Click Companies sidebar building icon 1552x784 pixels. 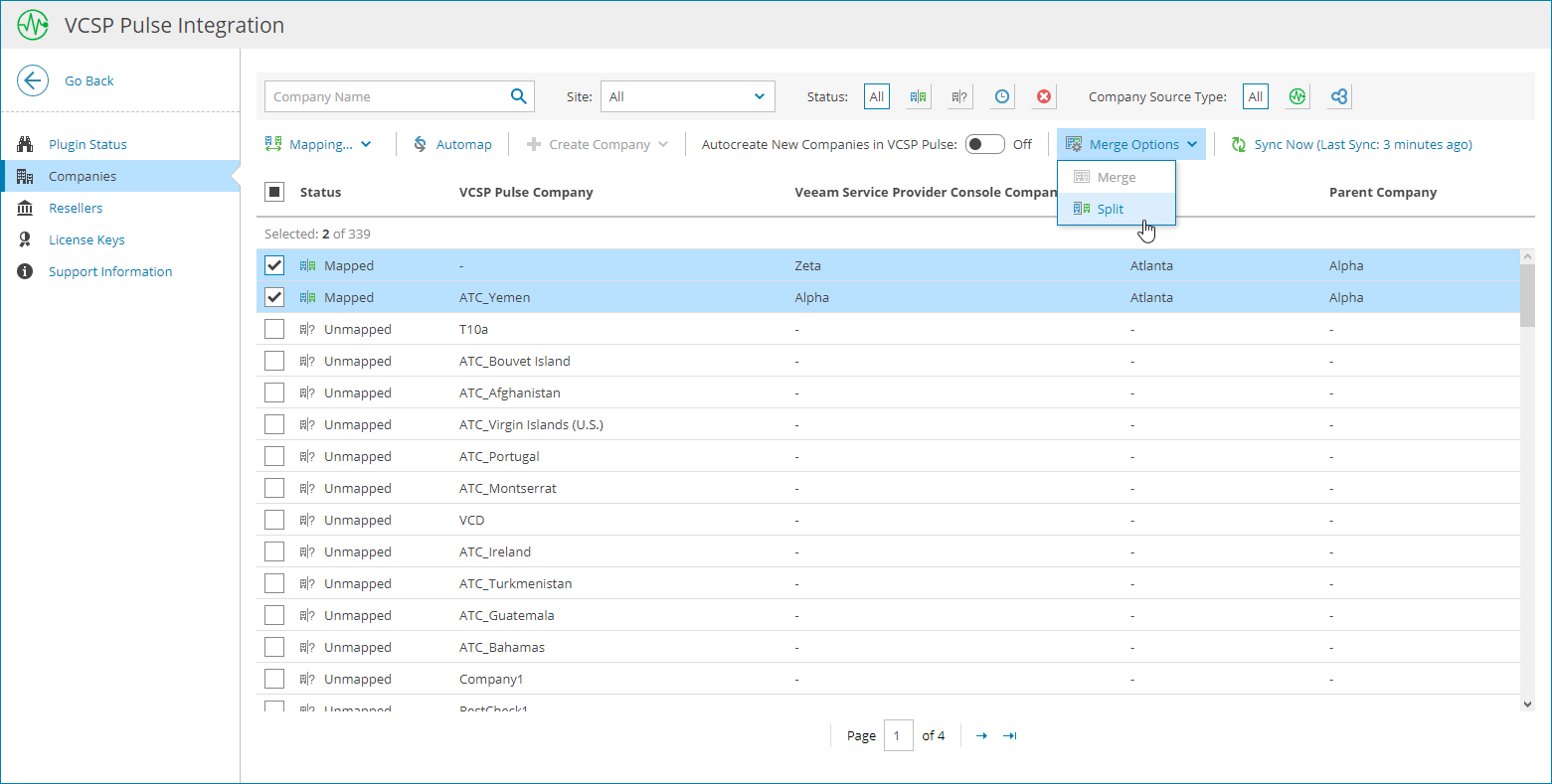[x=25, y=176]
